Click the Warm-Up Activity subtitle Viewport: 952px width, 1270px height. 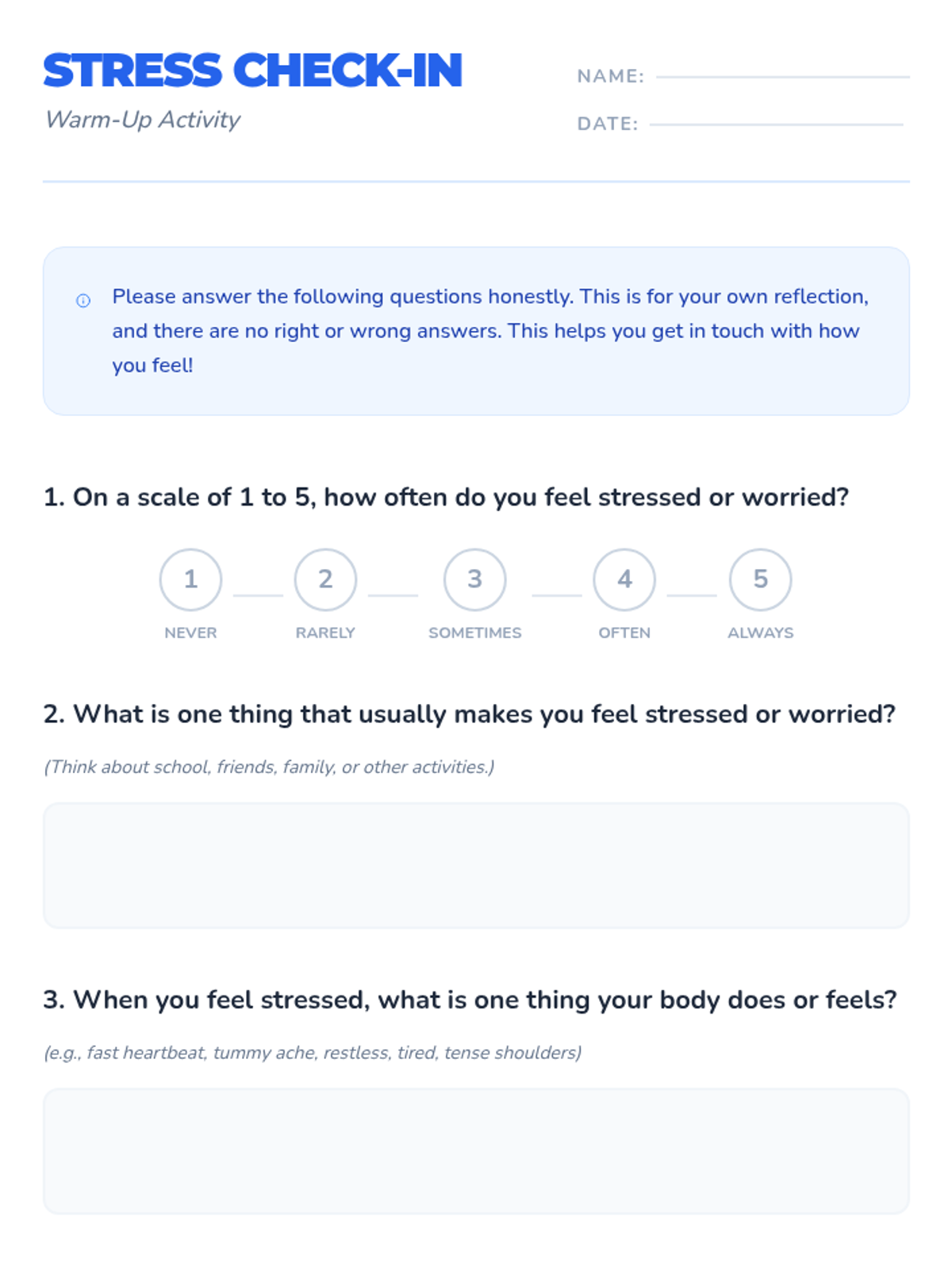coord(143,120)
